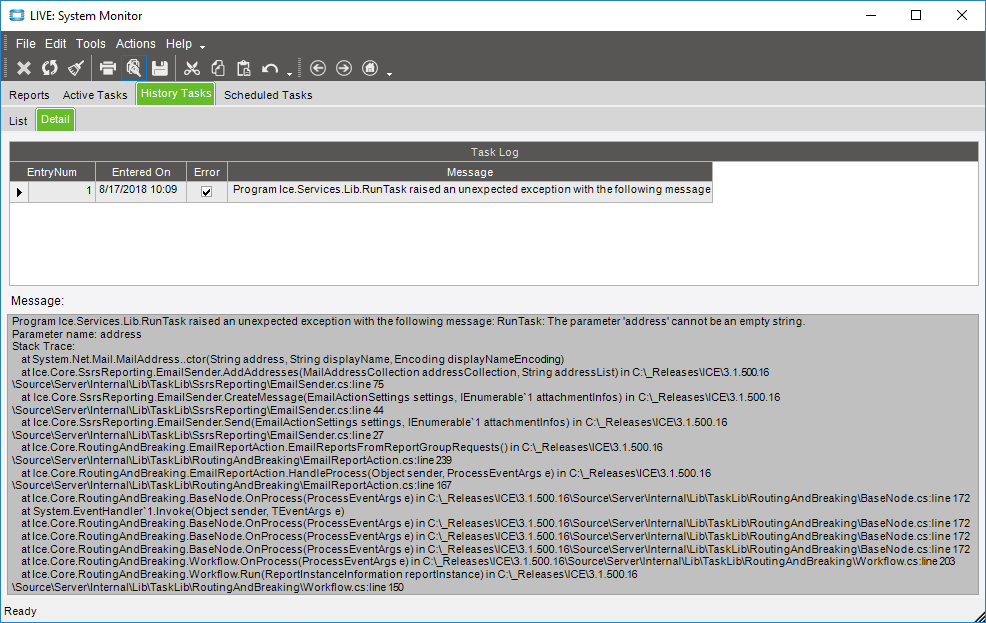Sort by the Entered On column header

point(141,172)
